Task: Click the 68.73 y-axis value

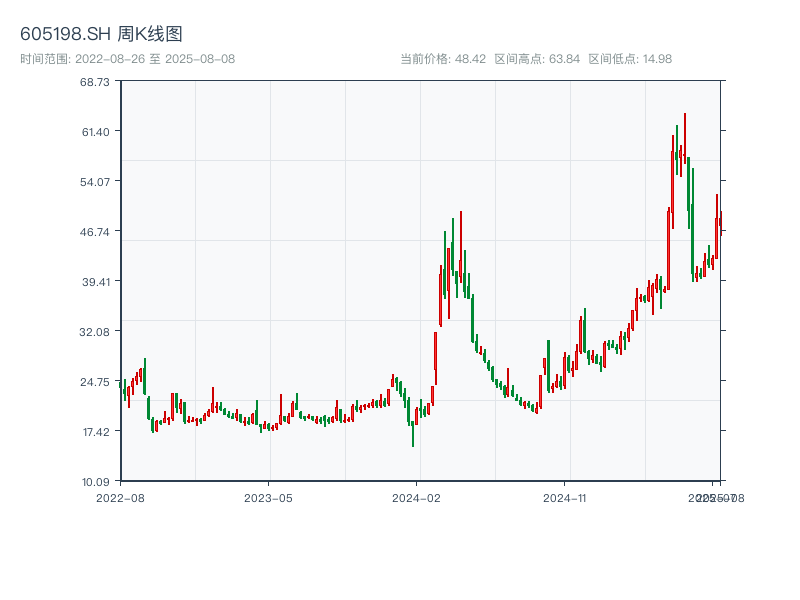Action: tap(95, 82)
